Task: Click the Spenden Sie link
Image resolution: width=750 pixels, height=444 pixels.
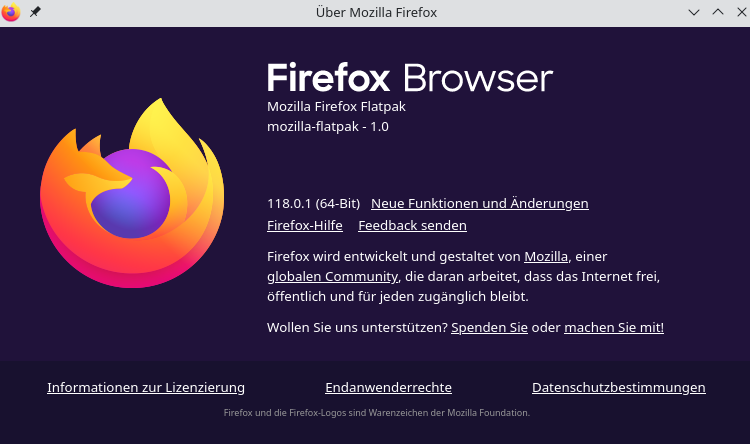Action: pos(489,328)
